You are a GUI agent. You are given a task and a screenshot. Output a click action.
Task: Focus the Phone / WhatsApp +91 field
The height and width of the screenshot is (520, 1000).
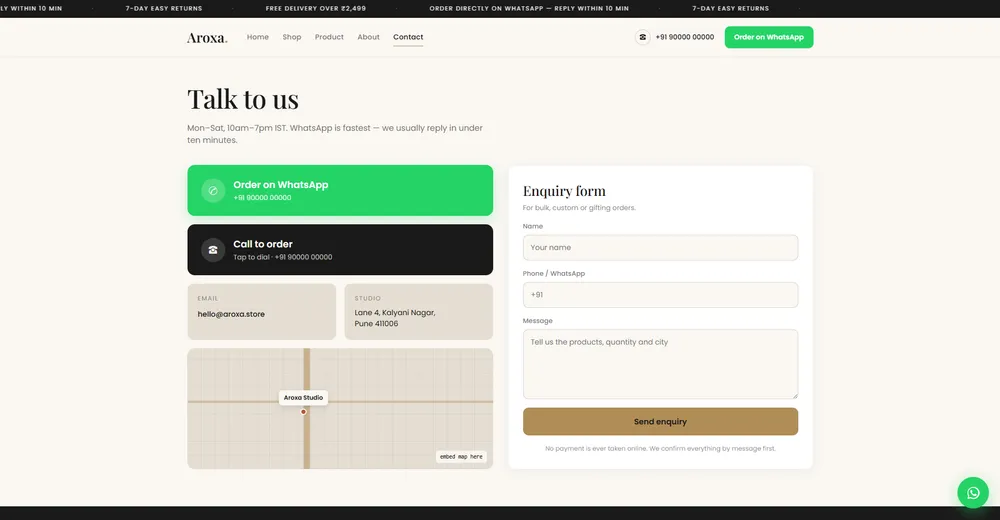pos(660,295)
